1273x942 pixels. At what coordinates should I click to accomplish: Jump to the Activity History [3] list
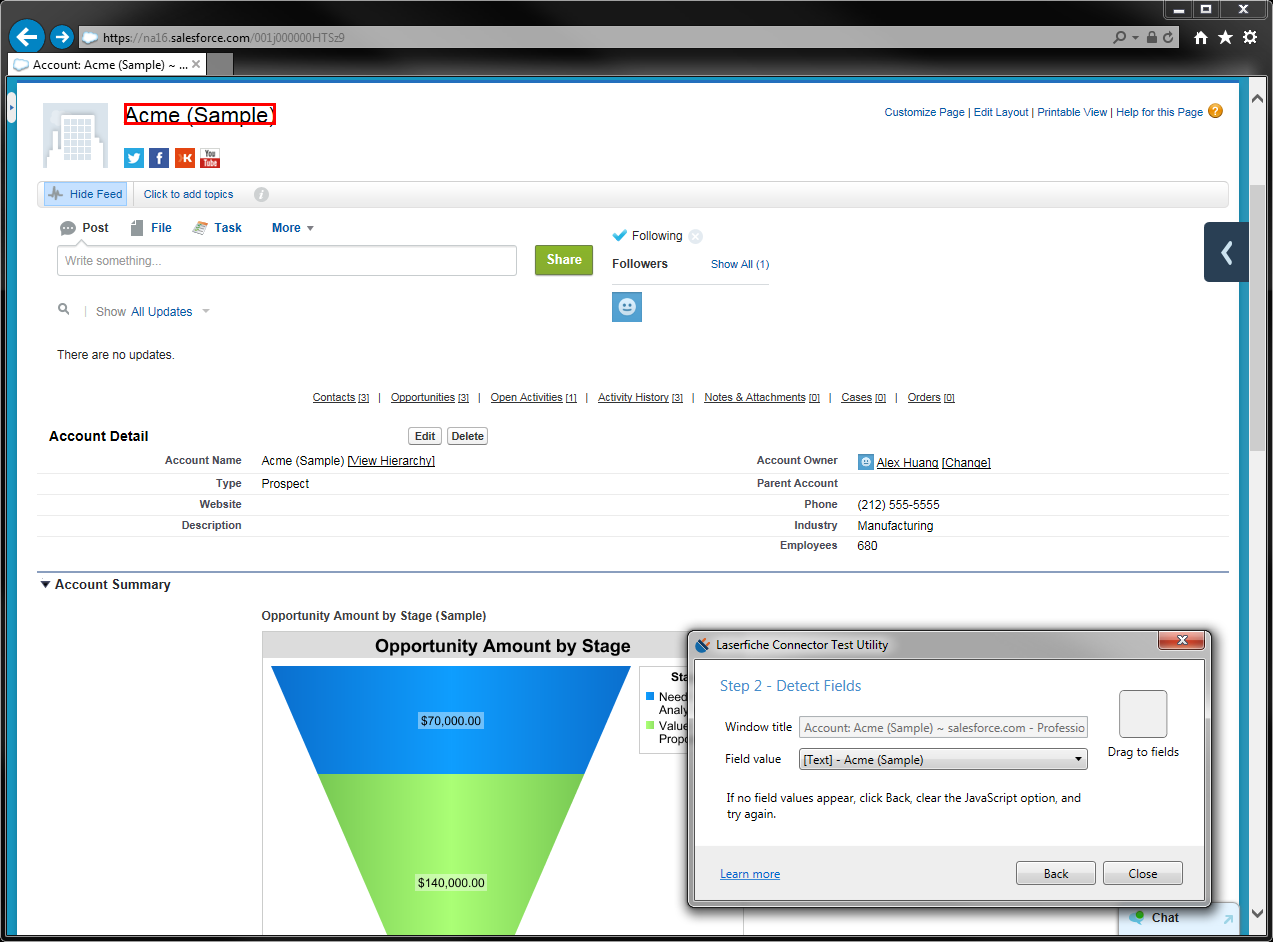[x=641, y=397]
